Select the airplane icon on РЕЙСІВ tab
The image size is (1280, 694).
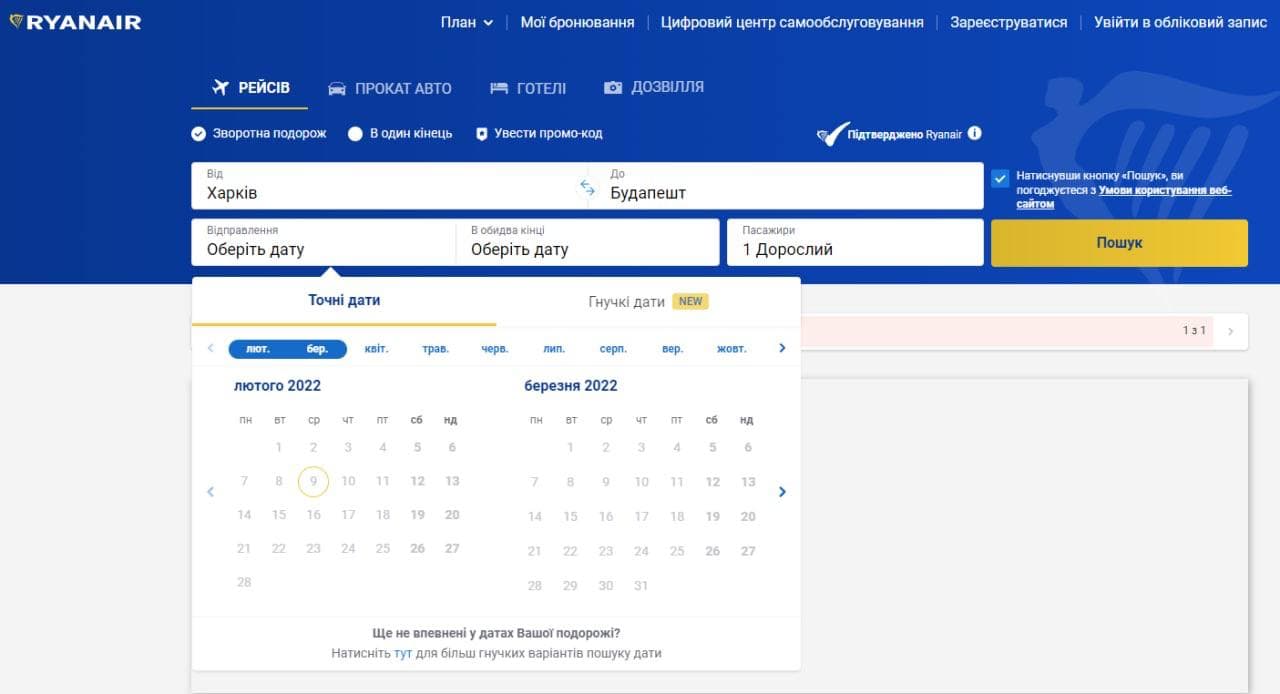coord(221,86)
